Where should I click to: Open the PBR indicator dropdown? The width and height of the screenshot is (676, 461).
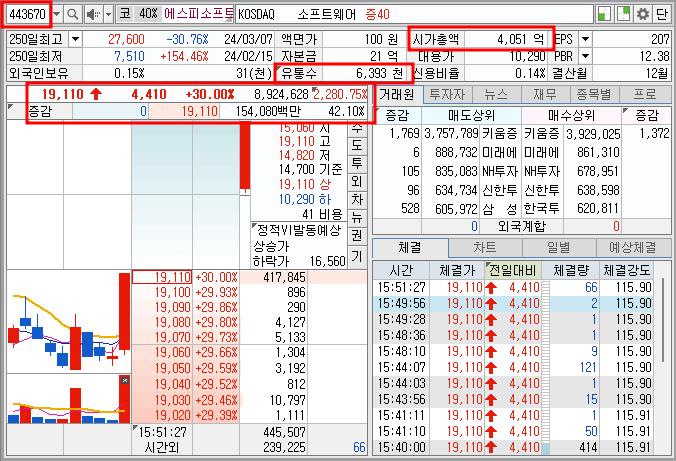tap(585, 56)
